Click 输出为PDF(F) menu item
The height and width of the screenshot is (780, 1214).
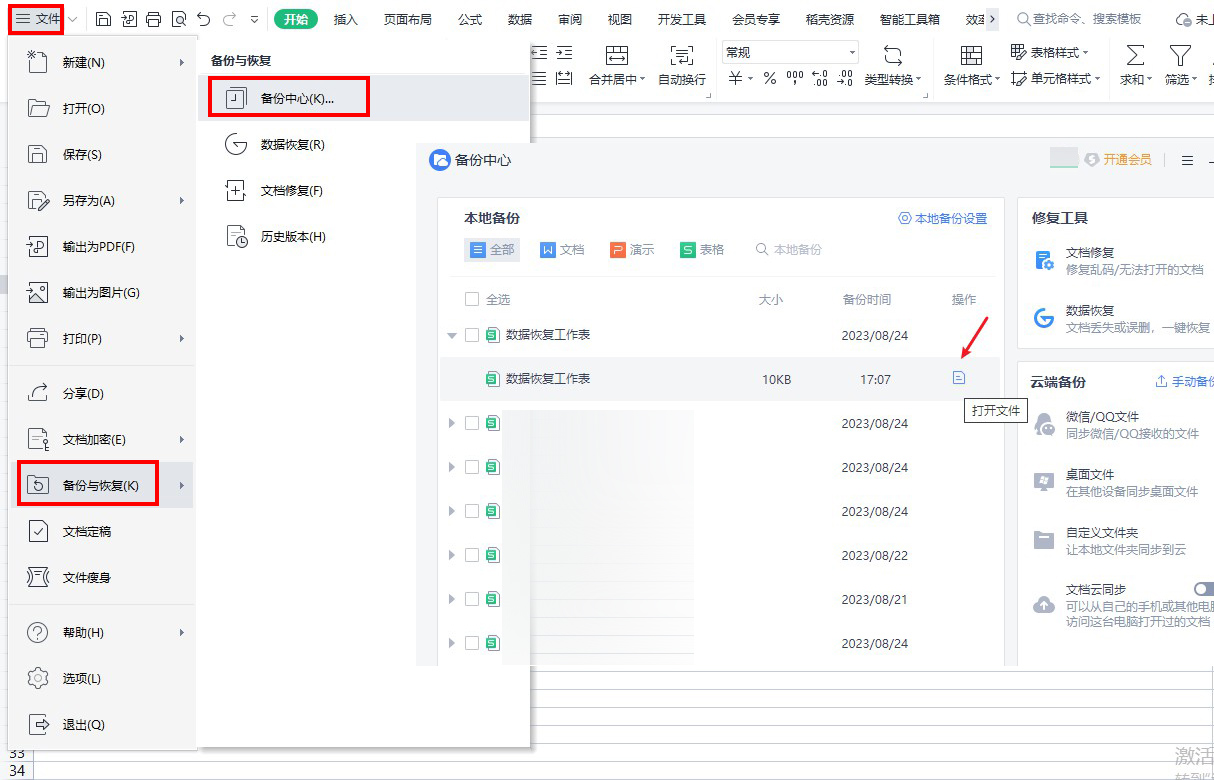[101, 246]
